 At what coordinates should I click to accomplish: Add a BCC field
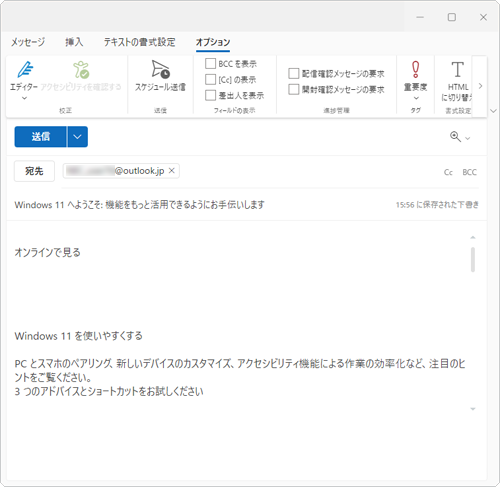(469, 172)
